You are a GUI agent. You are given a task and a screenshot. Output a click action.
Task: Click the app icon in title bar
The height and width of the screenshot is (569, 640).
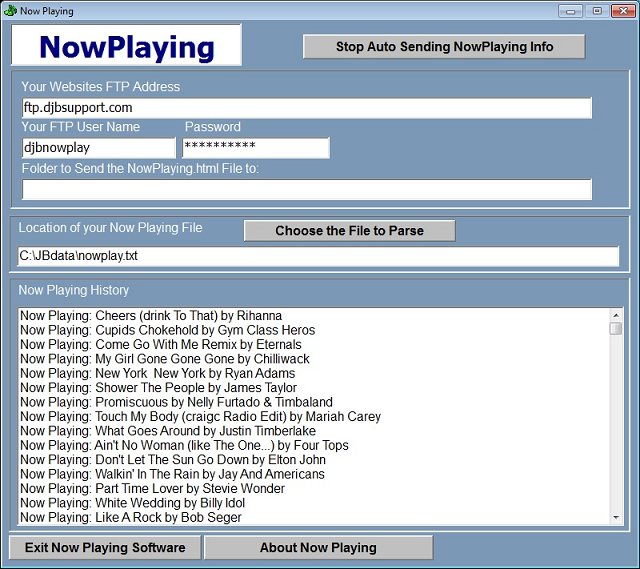pyautogui.click(x=10, y=11)
